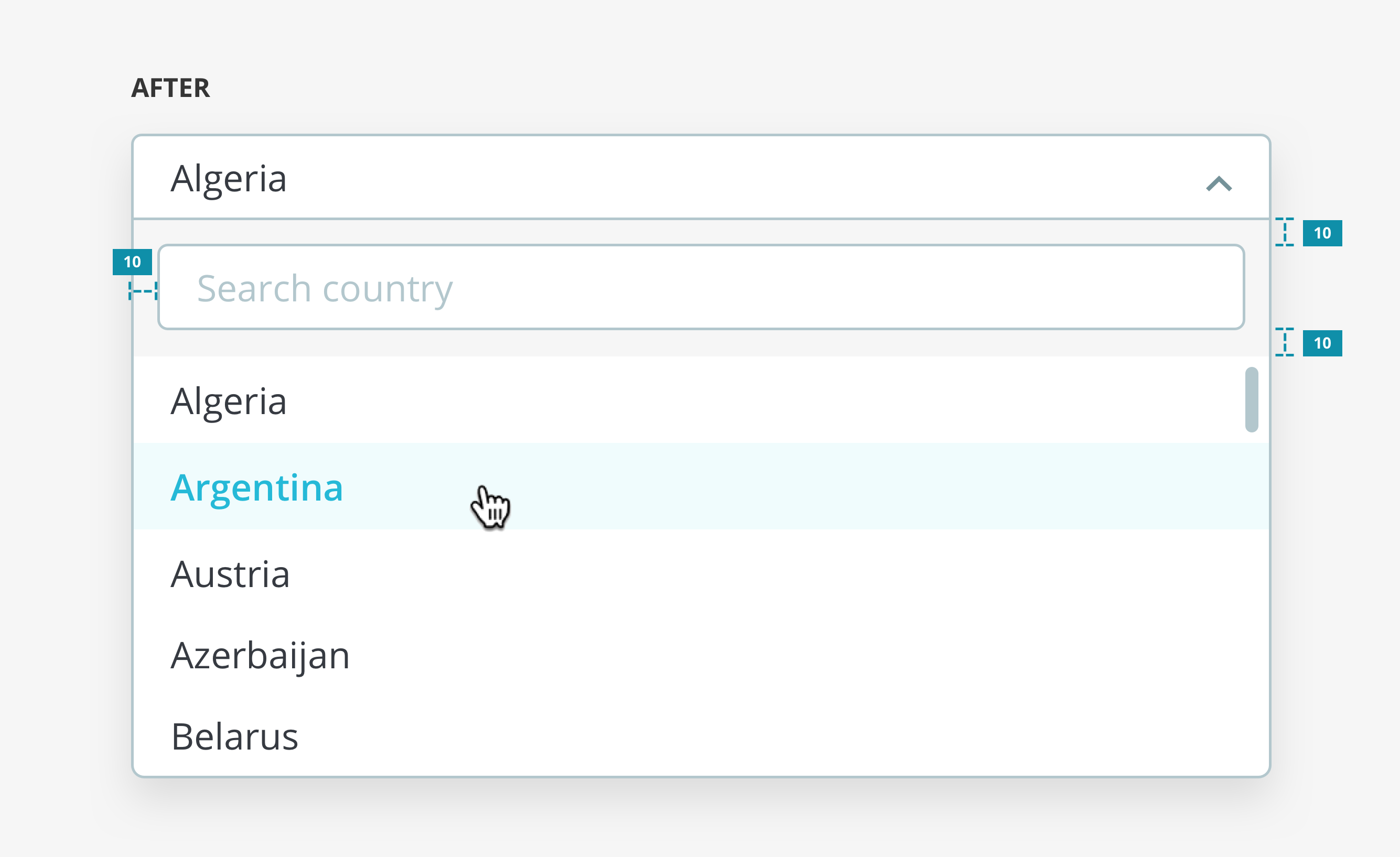Click the left spacing badge labeled 10

[133, 263]
